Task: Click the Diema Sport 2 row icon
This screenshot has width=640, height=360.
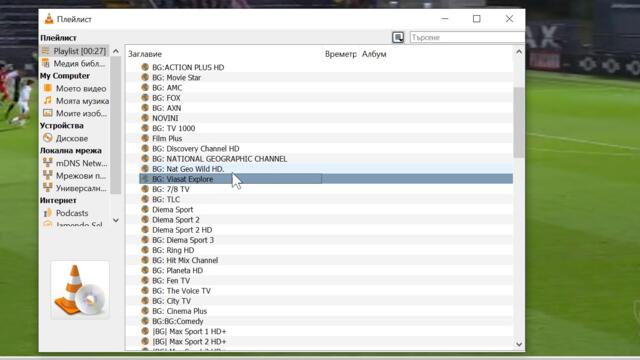Action: coord(145,220)
